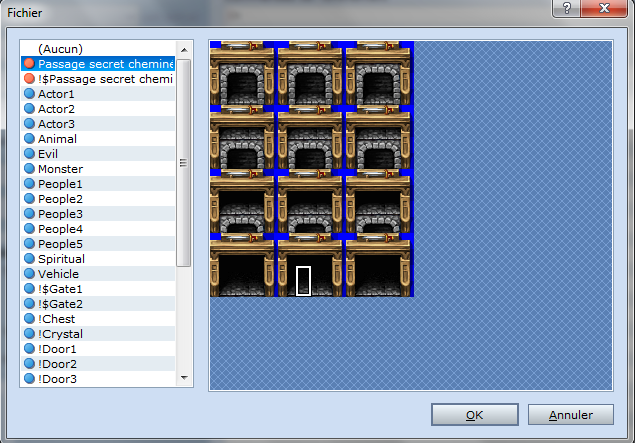The height and width of the screenshot is (443, 635).
Task: Select the !Door3 file
Action: (x=98, y=379)
